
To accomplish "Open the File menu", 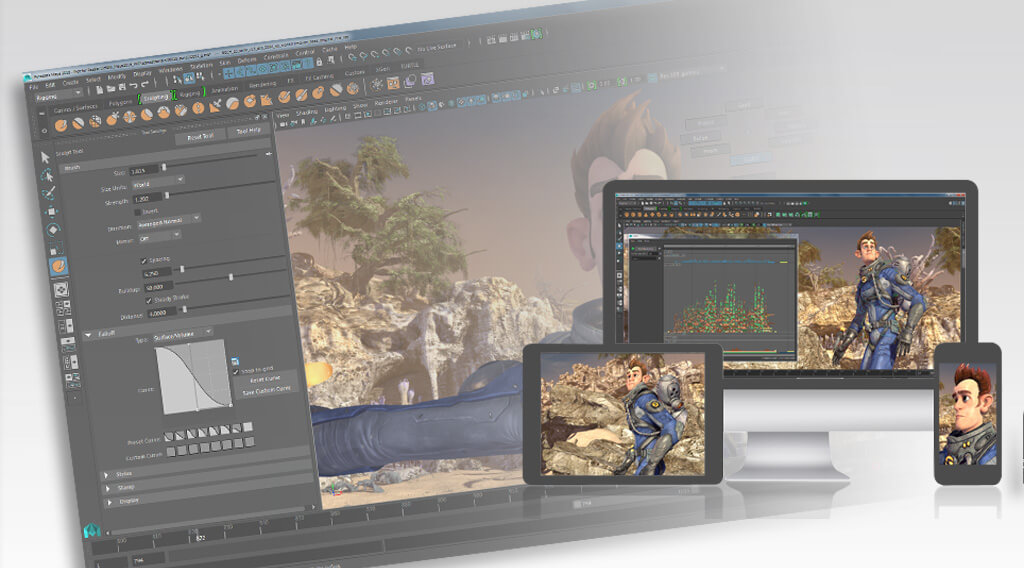I will [33, 86].
